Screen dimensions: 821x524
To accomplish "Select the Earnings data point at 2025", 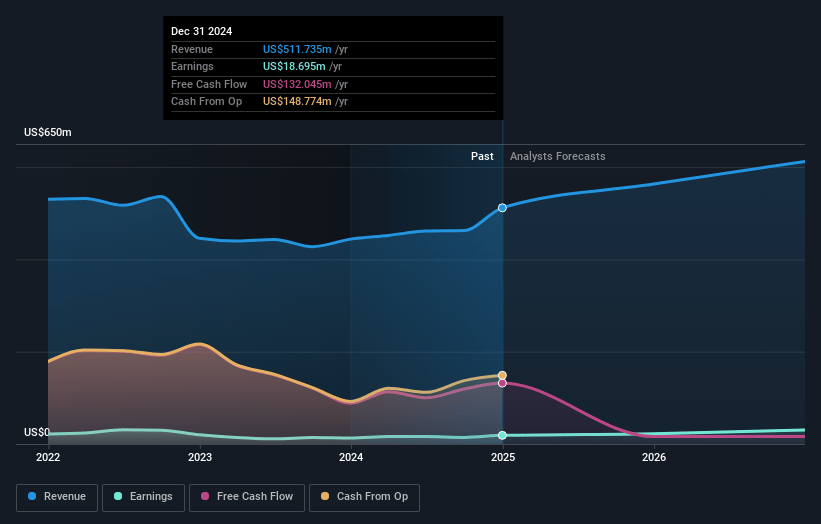I will click(502, 436).
